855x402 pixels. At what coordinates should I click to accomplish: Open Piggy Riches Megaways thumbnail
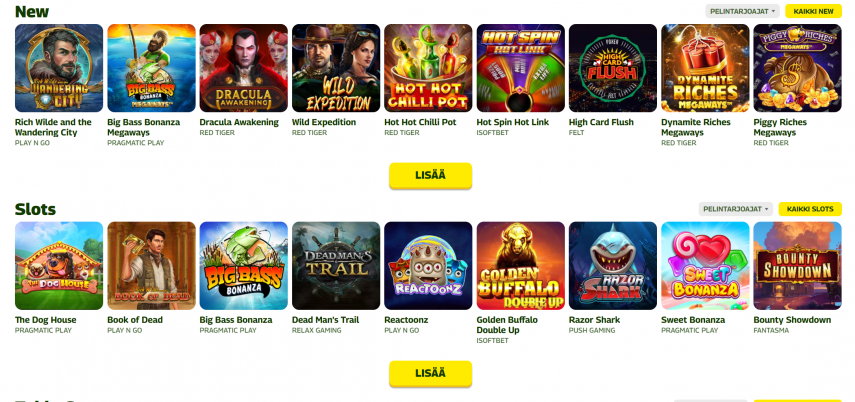pos(797,68)
